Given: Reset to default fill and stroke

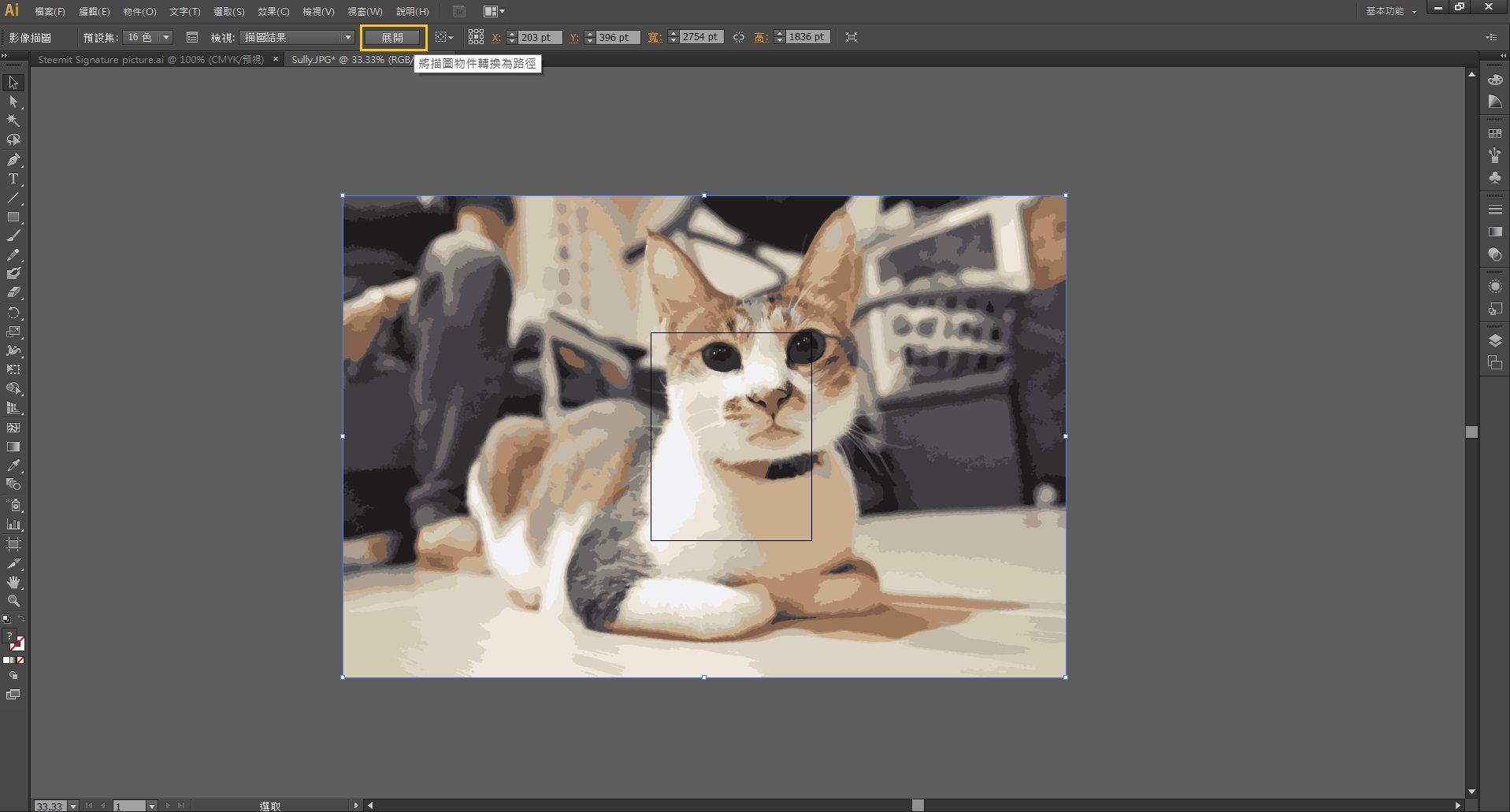Looking at the screenshot, I should point(6,619).
